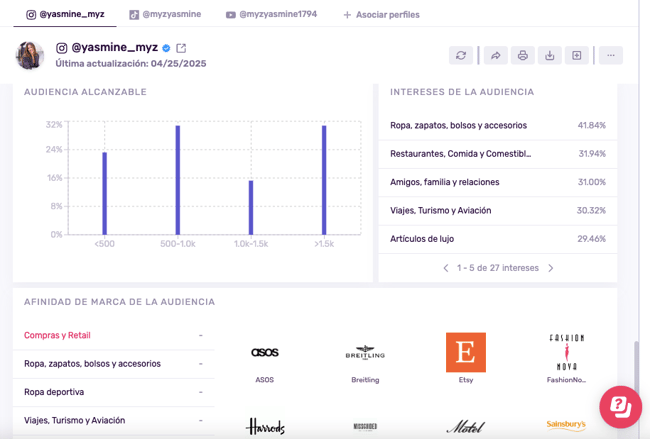Expand the Ropa deportiva category
The height and width of the screenshot is (439, 650).
point(113,392)
